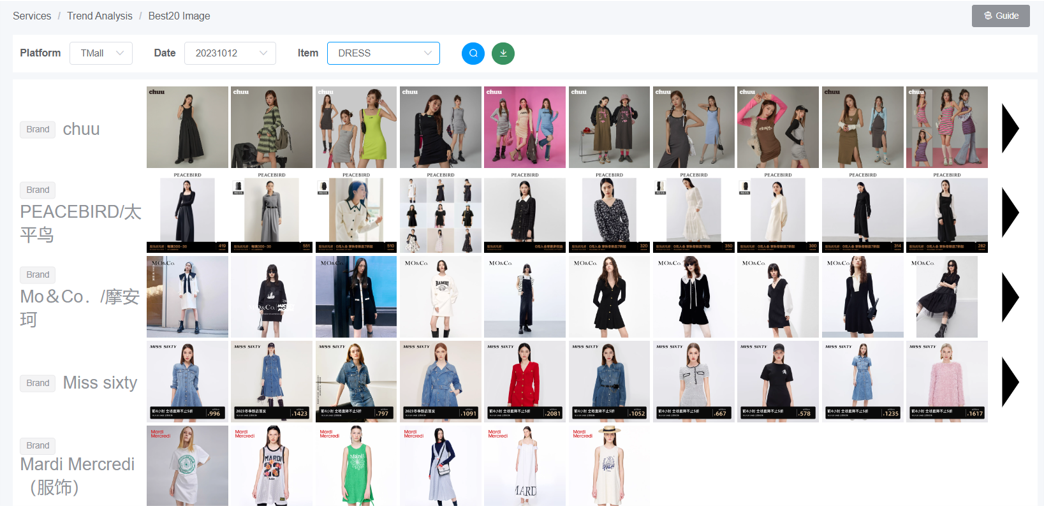Viewport: 1044px width, 506px height.
Task: Open Mo&Co. first street photo thumbnail
Action: 187,297
